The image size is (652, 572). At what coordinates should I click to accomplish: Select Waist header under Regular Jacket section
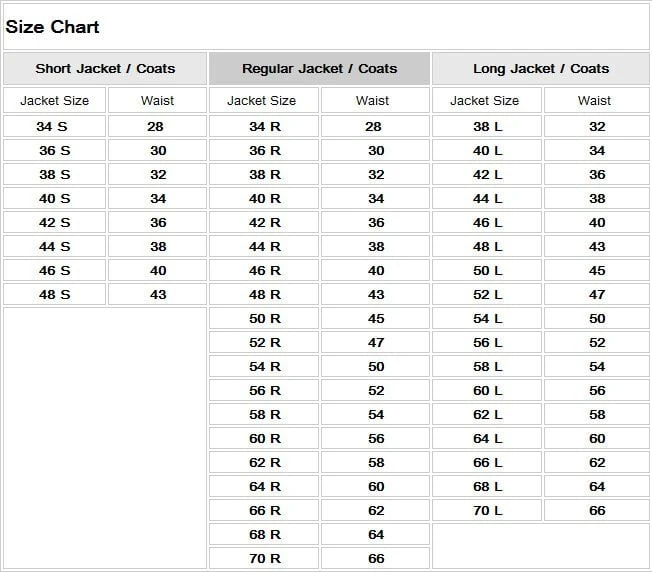(372, 101)
